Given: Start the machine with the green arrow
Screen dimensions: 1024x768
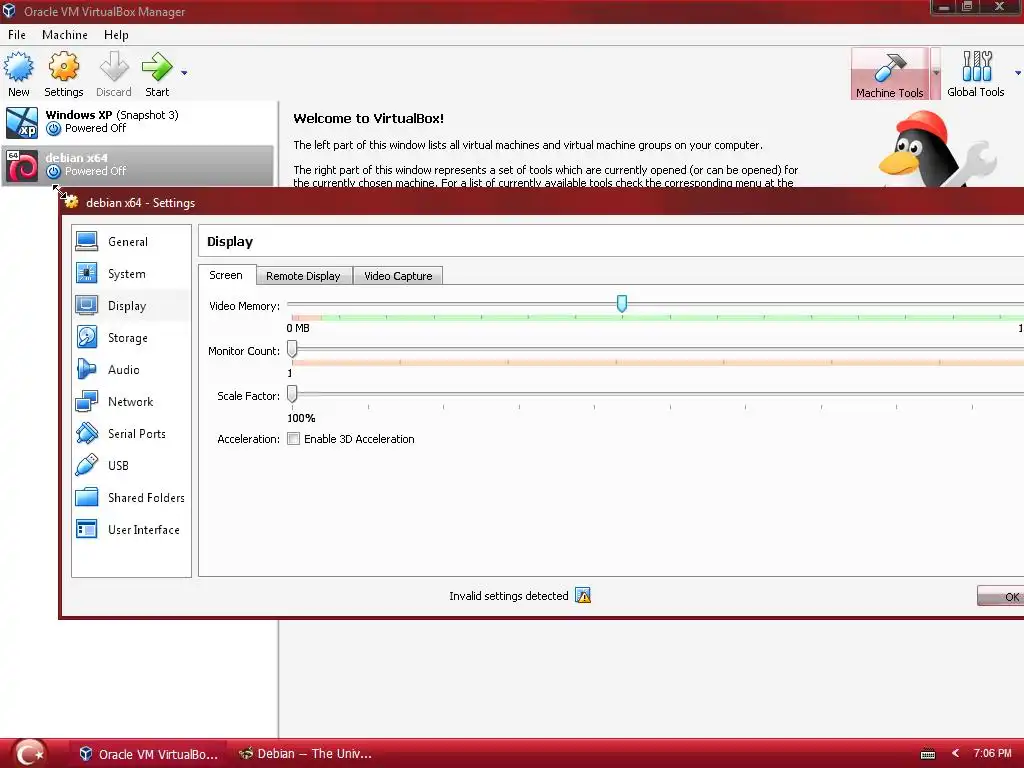Looking at the screenshot, I should (x=157, y=67).
